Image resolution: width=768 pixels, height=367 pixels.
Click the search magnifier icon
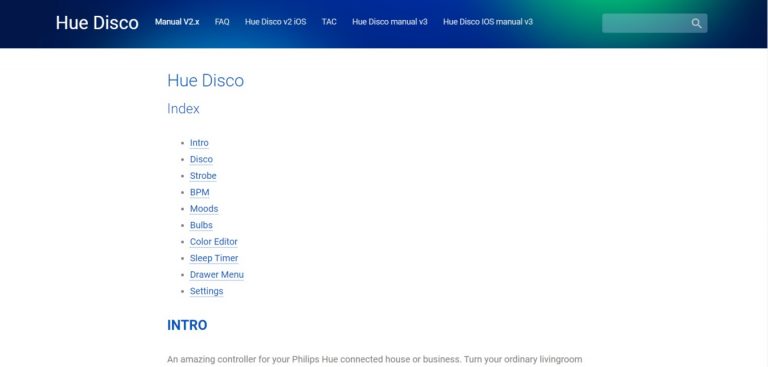pyautogui.click(x=696, y=23)
